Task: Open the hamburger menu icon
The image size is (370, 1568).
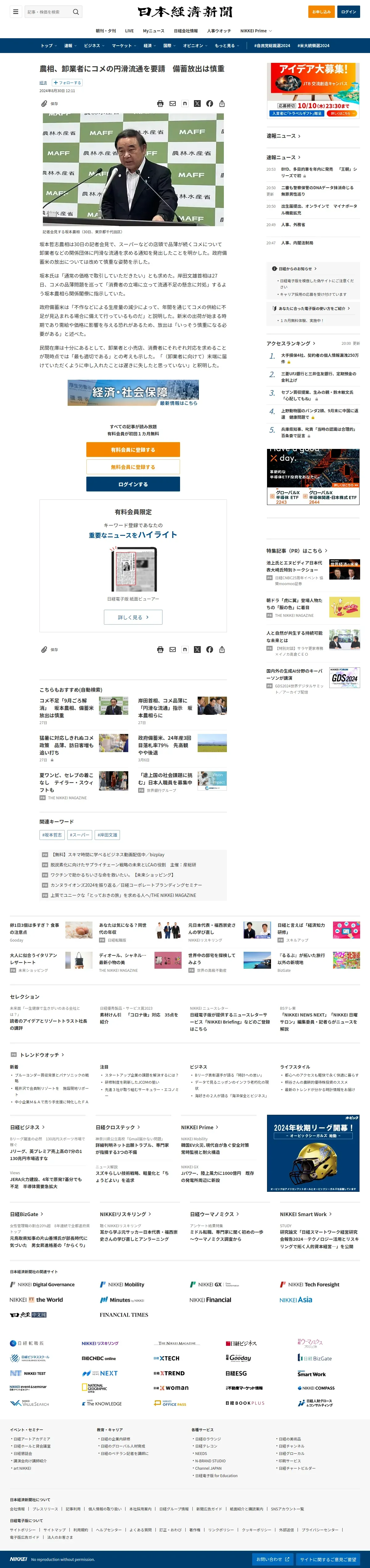Action: click(15, 12)
